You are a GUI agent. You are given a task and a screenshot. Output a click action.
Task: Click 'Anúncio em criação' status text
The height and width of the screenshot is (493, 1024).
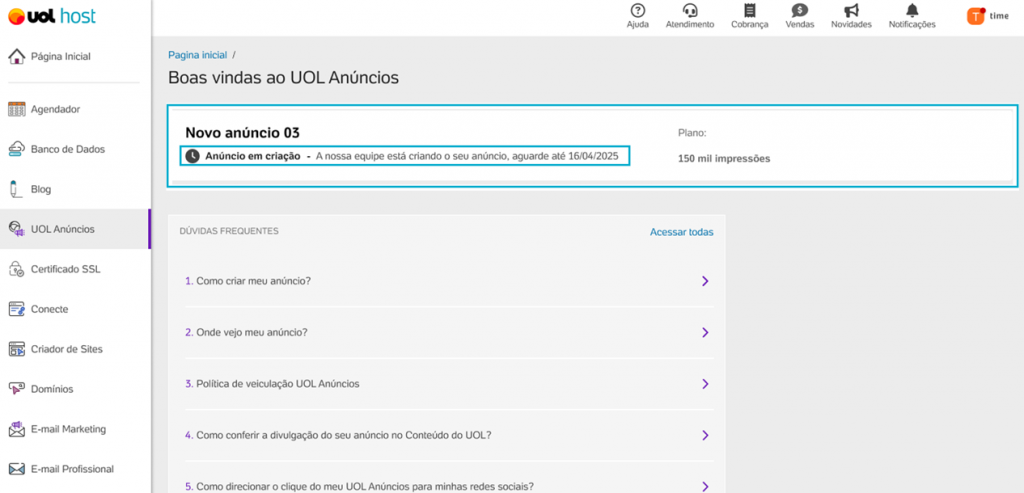[x=253, y=157]
